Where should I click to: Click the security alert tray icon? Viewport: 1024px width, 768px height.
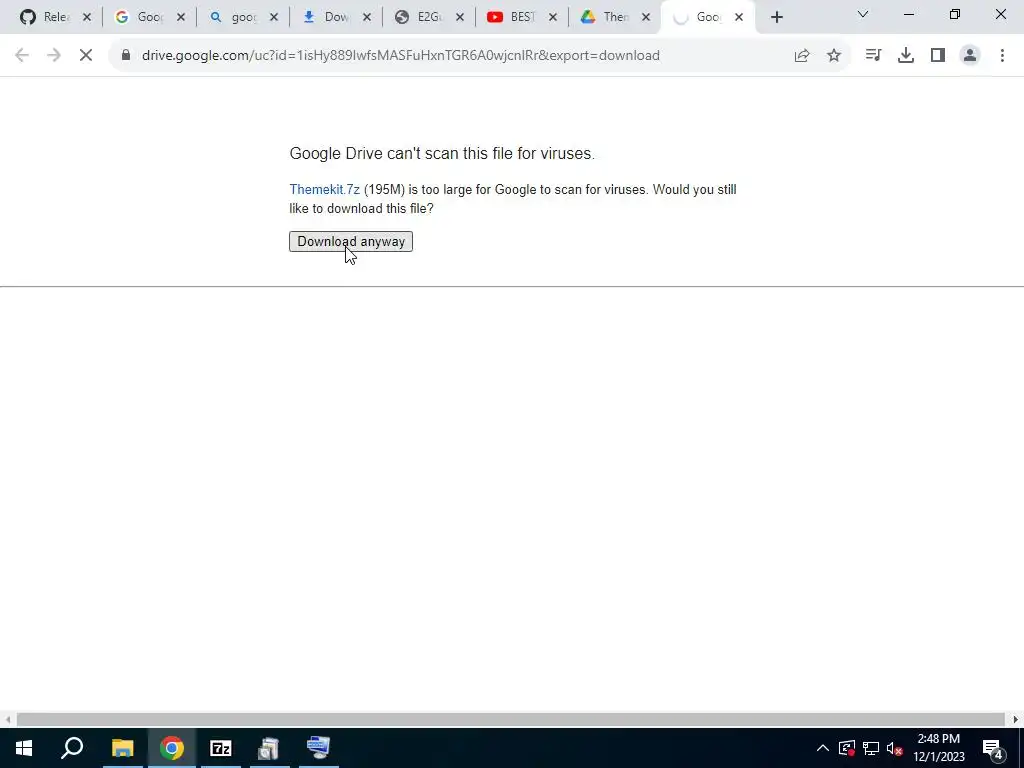pos(847,748)
